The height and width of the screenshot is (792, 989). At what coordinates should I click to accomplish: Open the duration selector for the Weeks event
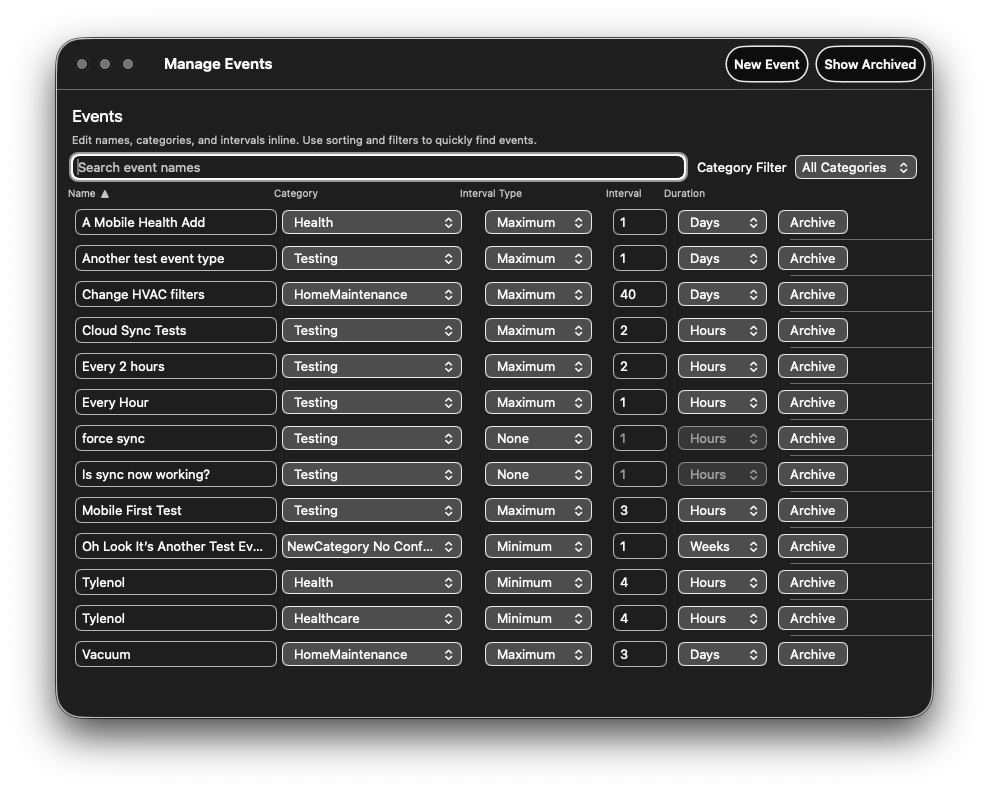721,546
